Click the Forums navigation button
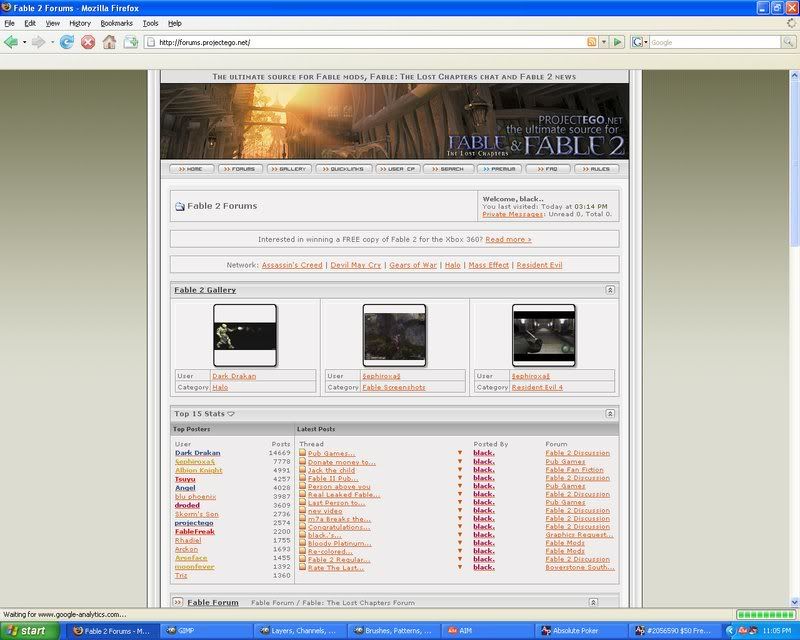This screenshot has width=800, height=640. point(240,169)
